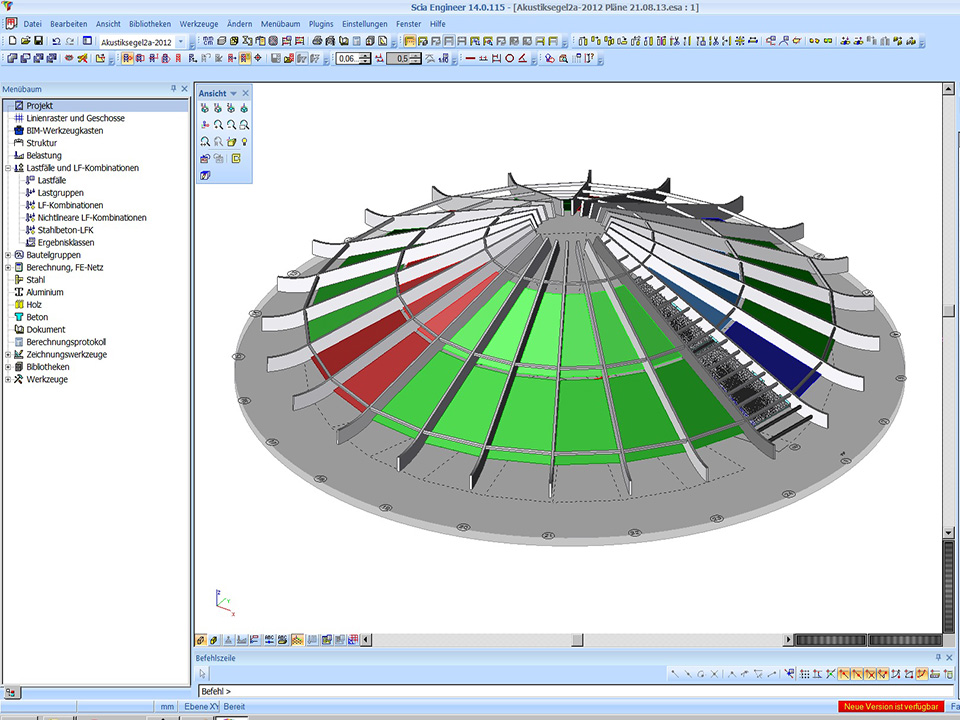Pin the Menübaum panel
Screen dimensions: 960x720
[173, 89]
